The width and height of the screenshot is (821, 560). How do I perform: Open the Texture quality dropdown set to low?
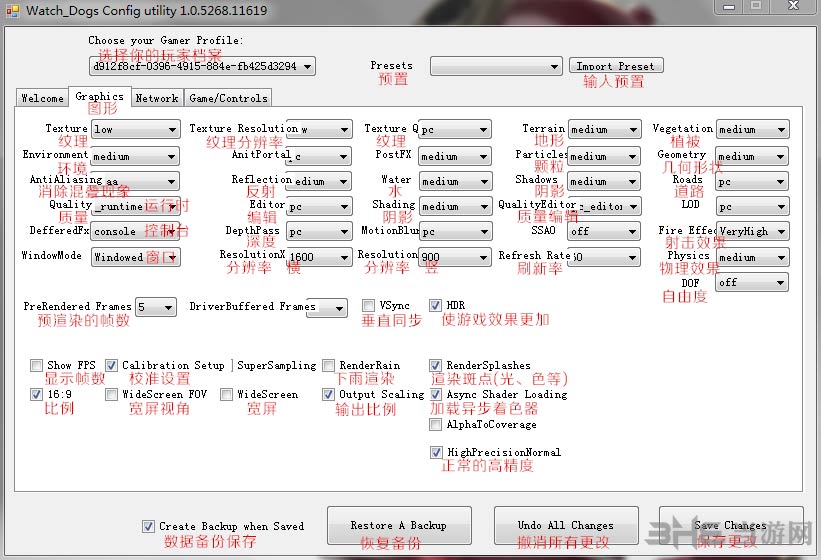[x=136, y=129]
